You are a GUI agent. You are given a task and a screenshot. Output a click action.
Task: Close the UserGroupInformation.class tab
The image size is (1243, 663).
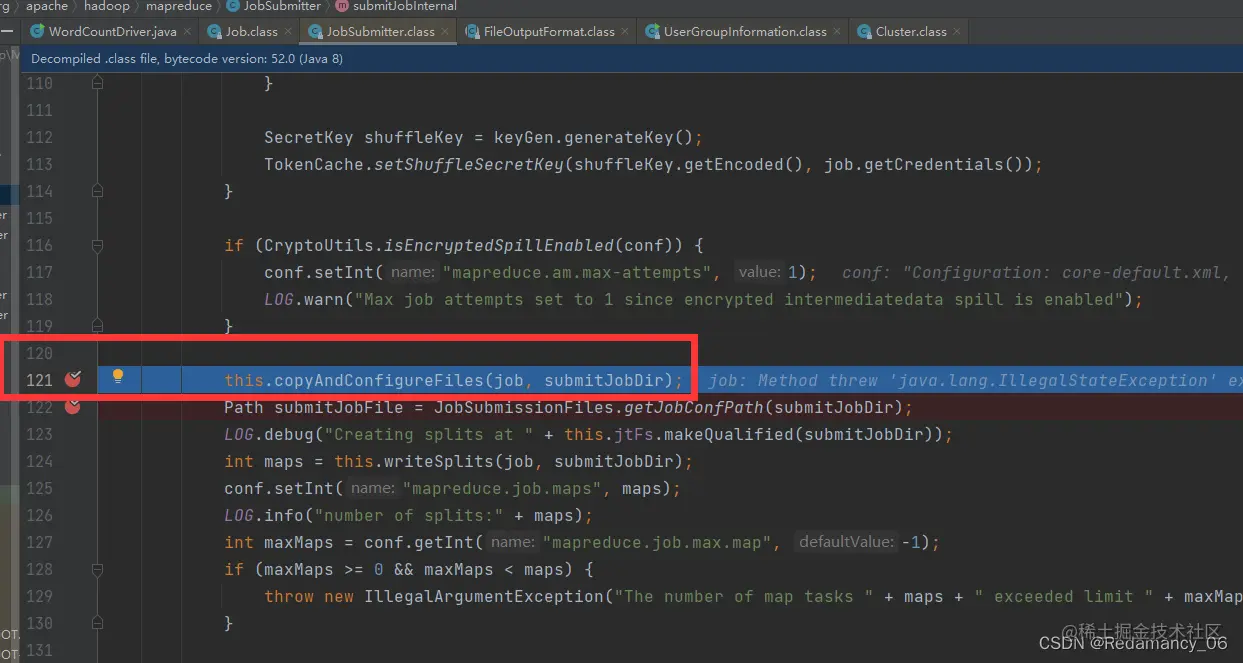point(837,32)
